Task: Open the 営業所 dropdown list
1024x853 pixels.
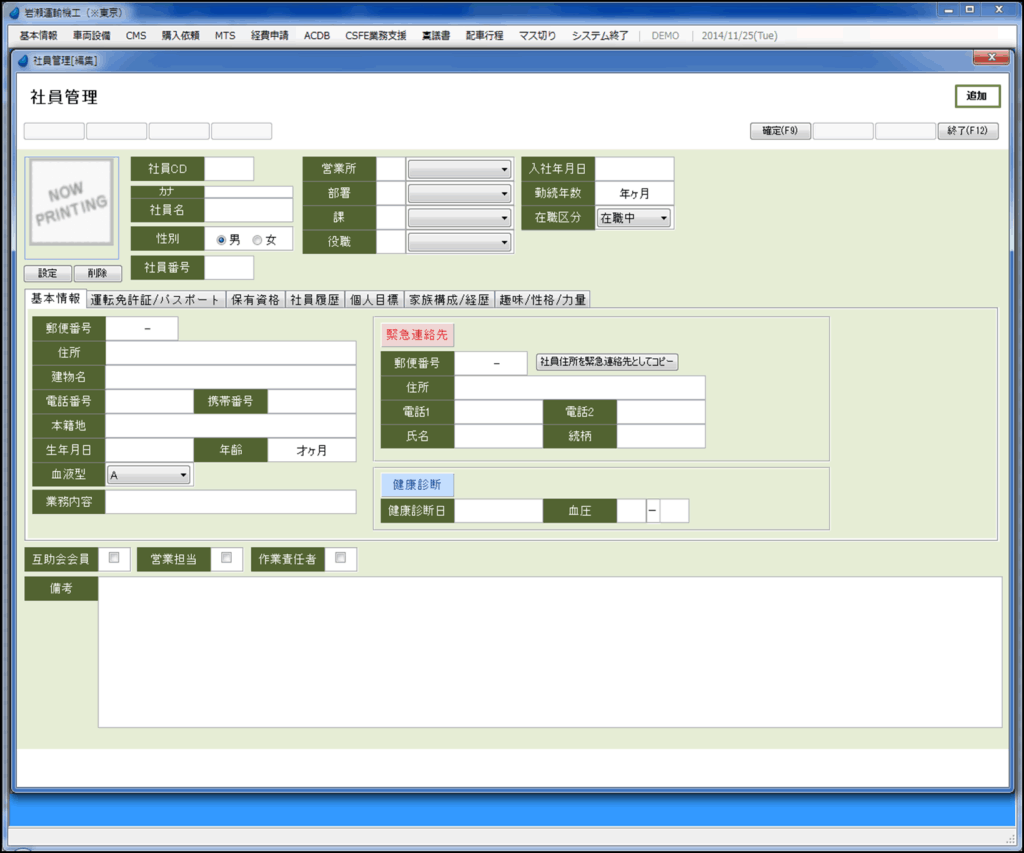Action: coord(459,170)
